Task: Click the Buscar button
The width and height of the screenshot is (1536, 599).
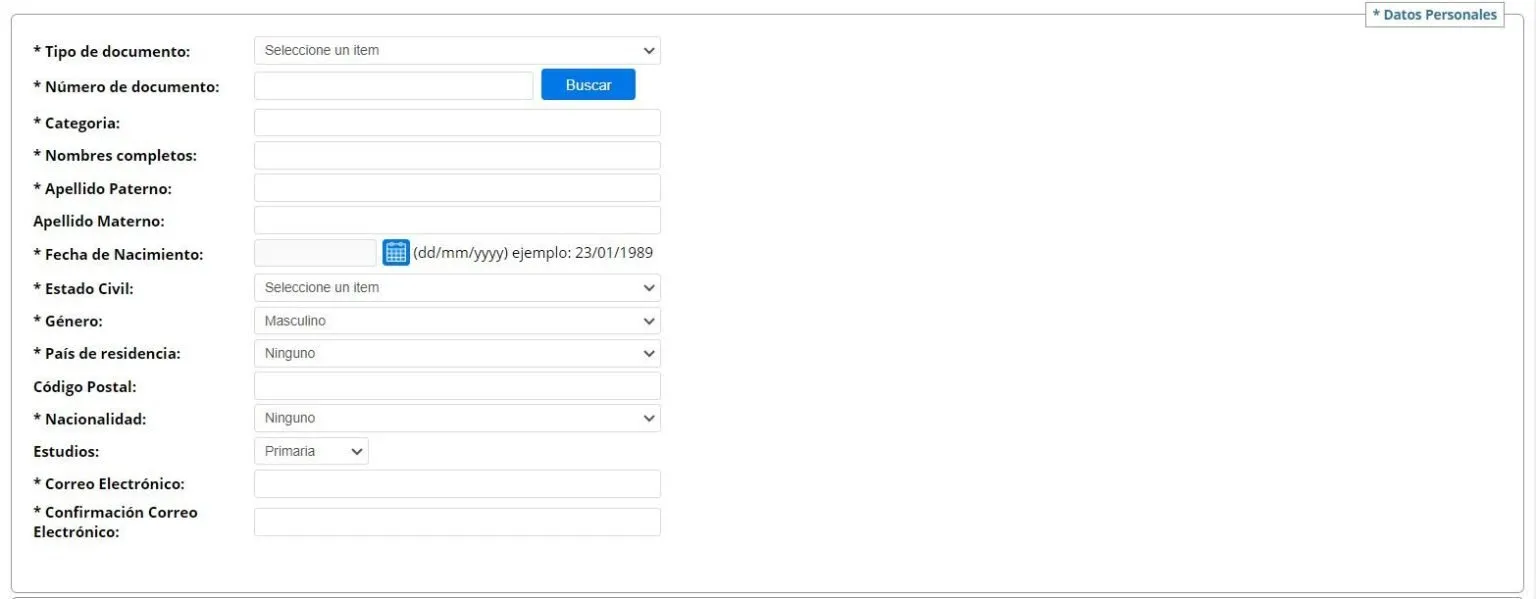Action: (588, 85)
